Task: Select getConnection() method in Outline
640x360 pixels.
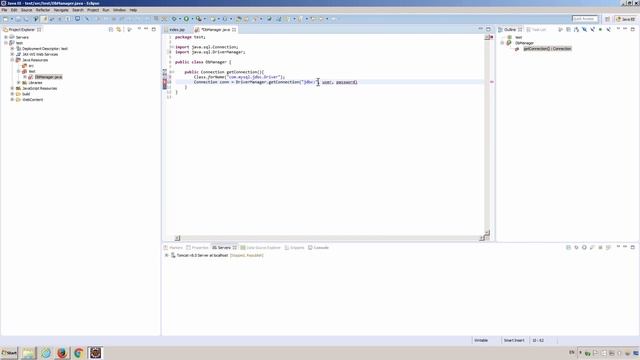Action: pos(547,49)
